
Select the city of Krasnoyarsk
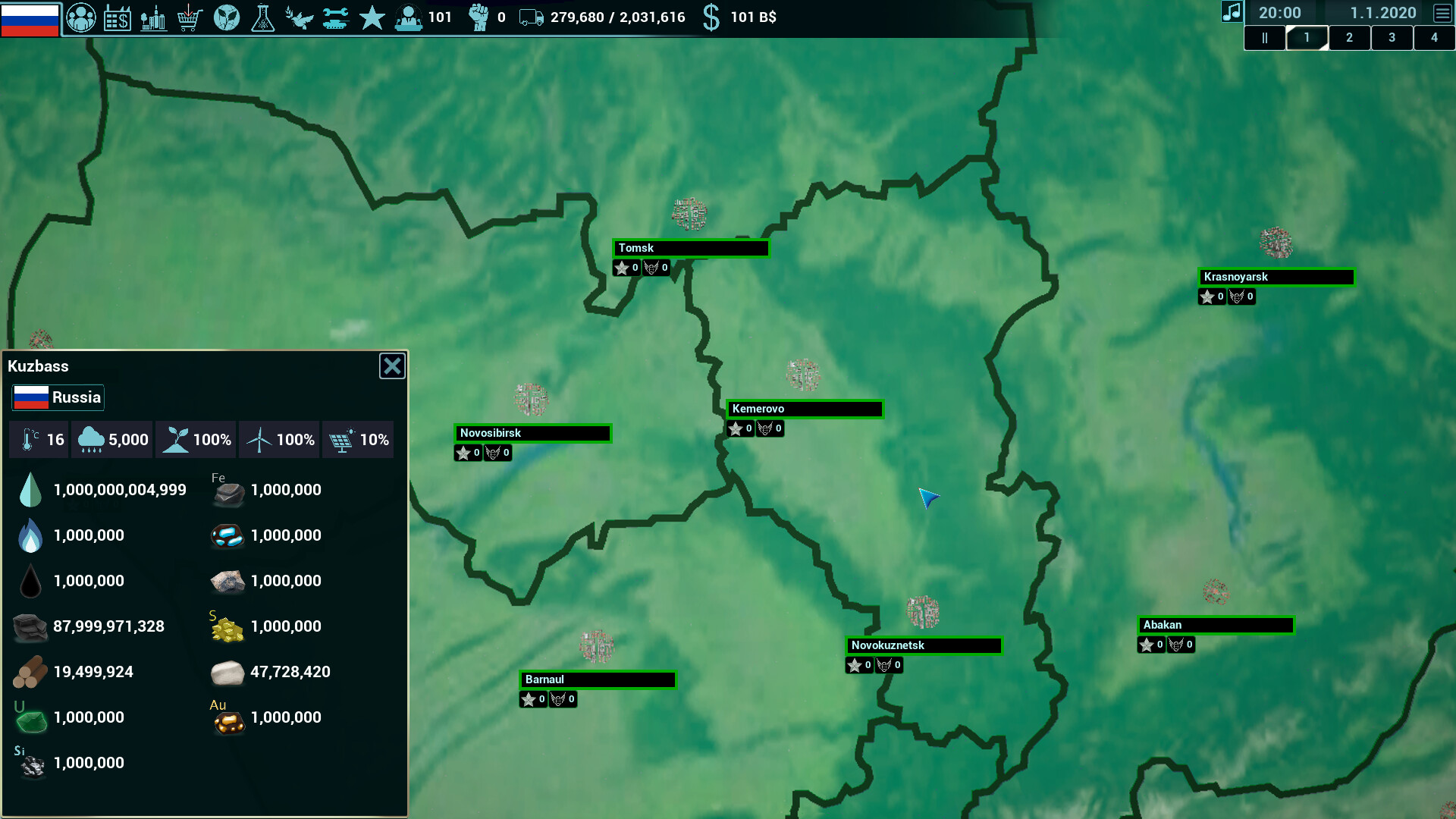tap(1276, 277)
